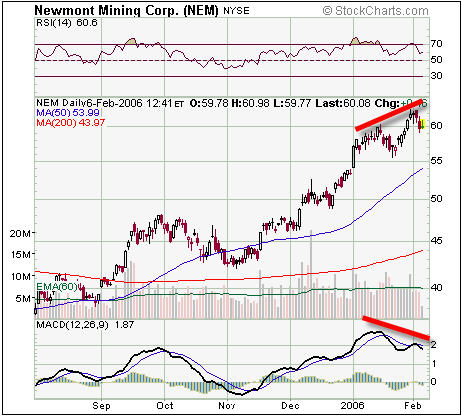The width and height of the screenshot is (462, 416).
Task: Click the 'RSI(14) 60.6' indicator label
Action: coord(67,23)
